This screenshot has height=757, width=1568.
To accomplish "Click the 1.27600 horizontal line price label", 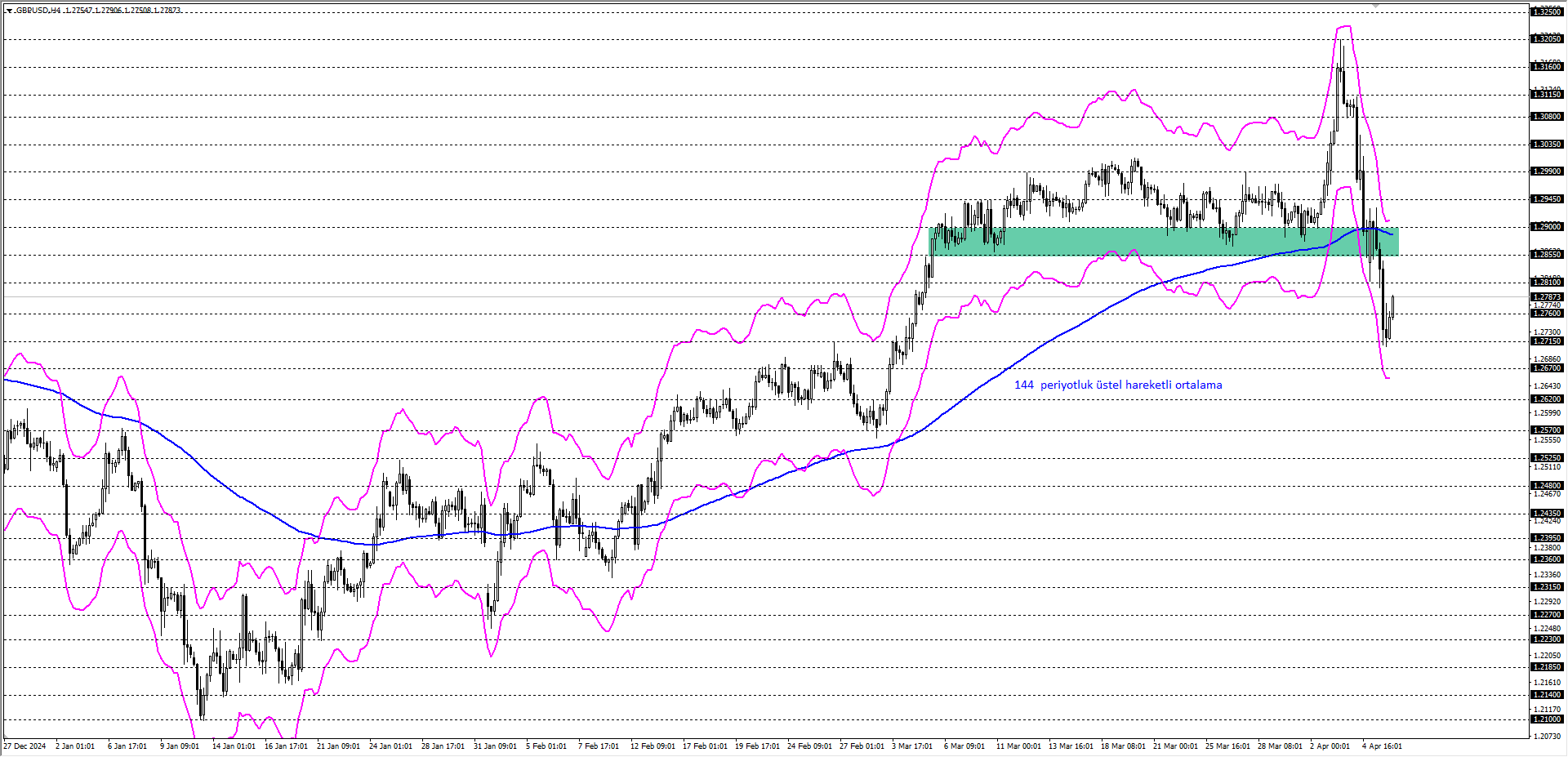I will 1547,314.
